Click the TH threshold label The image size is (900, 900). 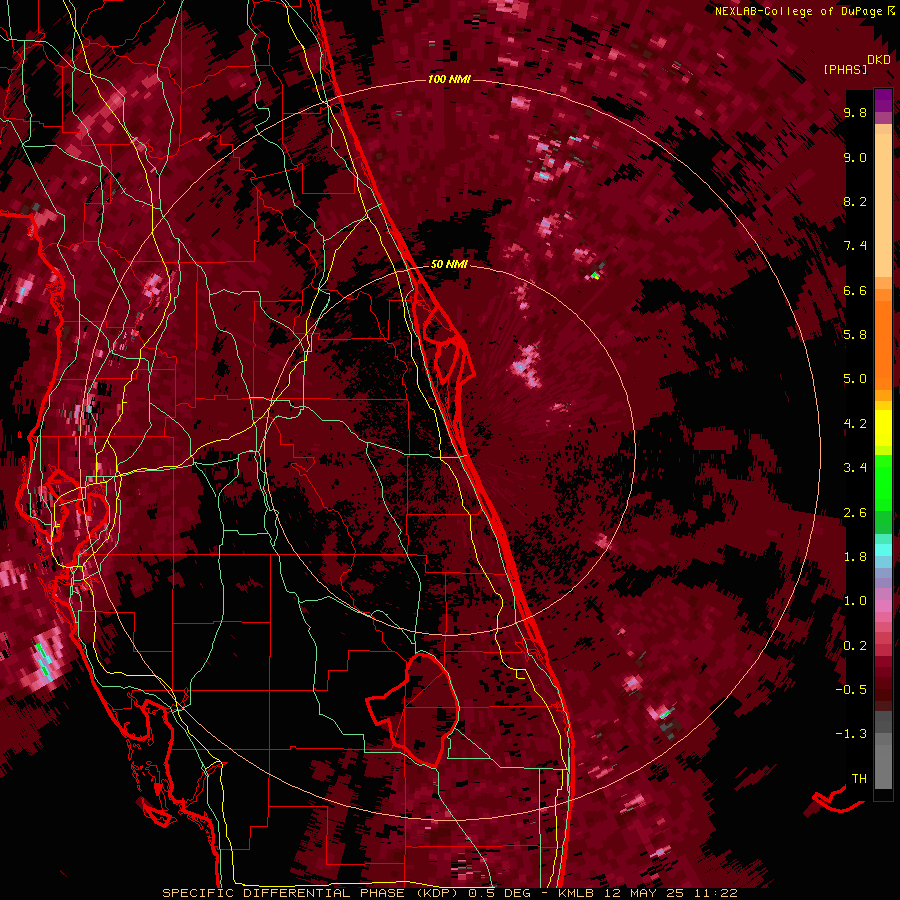pyautogui.click(x=859, y=779)
